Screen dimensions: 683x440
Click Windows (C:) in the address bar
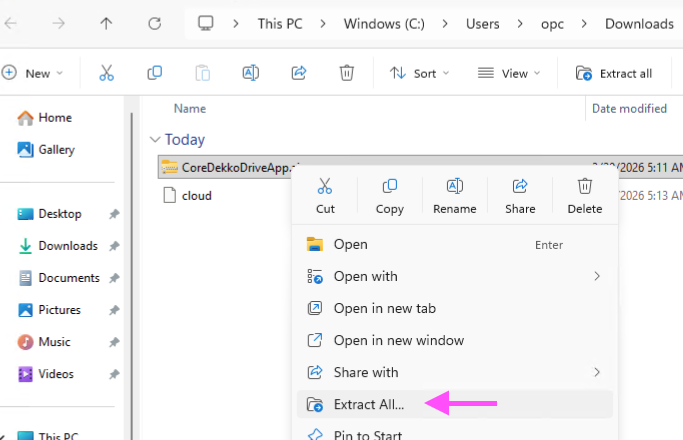384,24
